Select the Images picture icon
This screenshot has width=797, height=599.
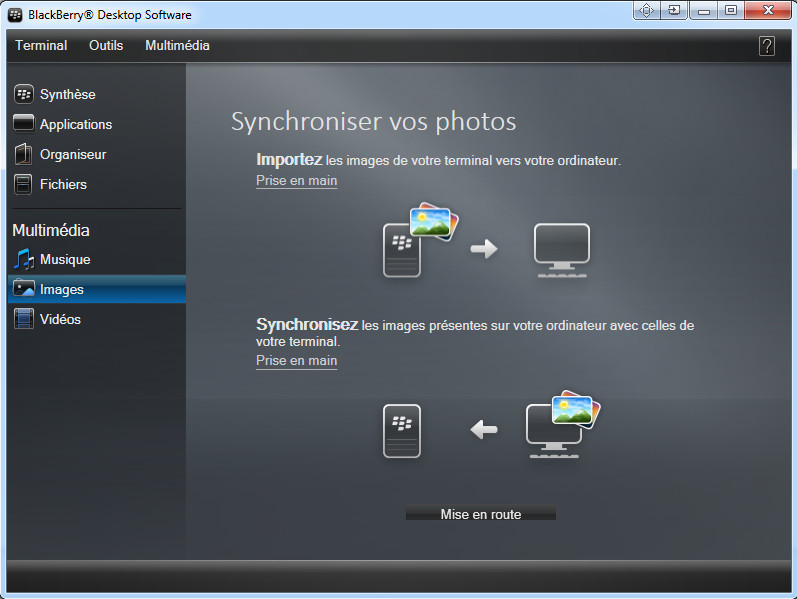point(24,288)
